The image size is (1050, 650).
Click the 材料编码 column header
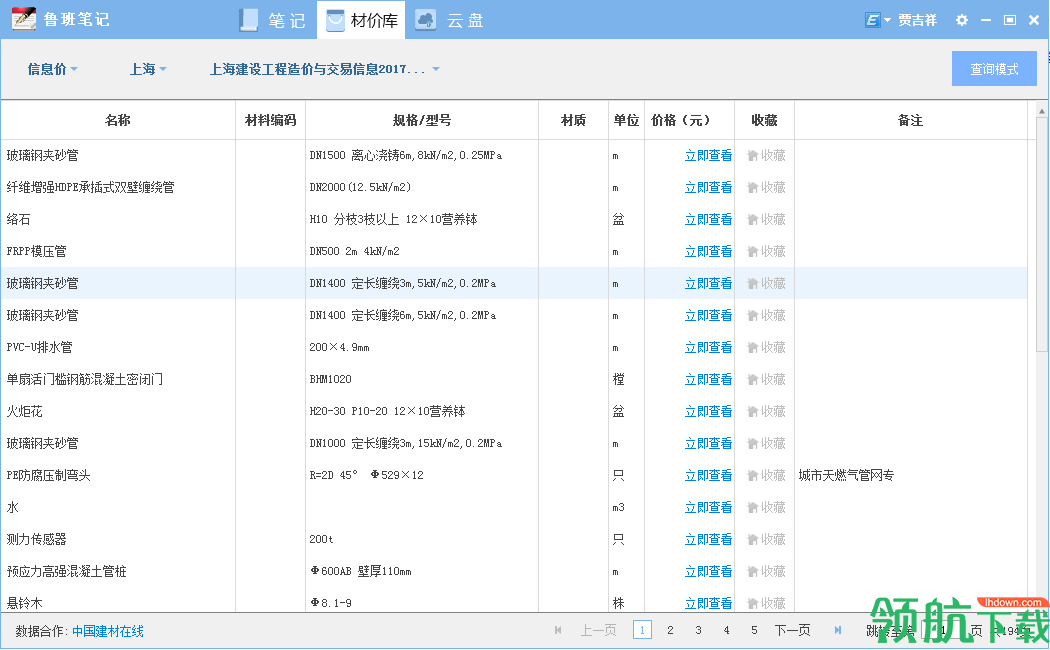(x=271, y=120)
